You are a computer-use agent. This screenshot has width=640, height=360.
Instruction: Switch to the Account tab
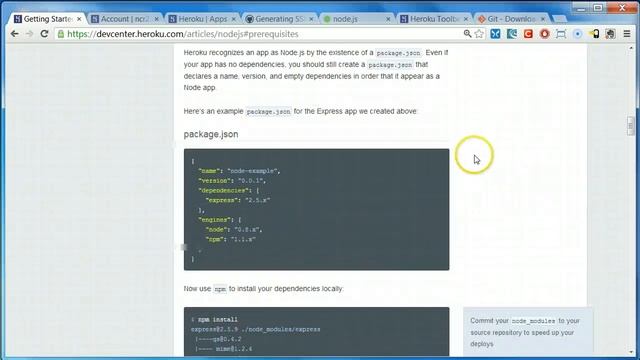124,19
